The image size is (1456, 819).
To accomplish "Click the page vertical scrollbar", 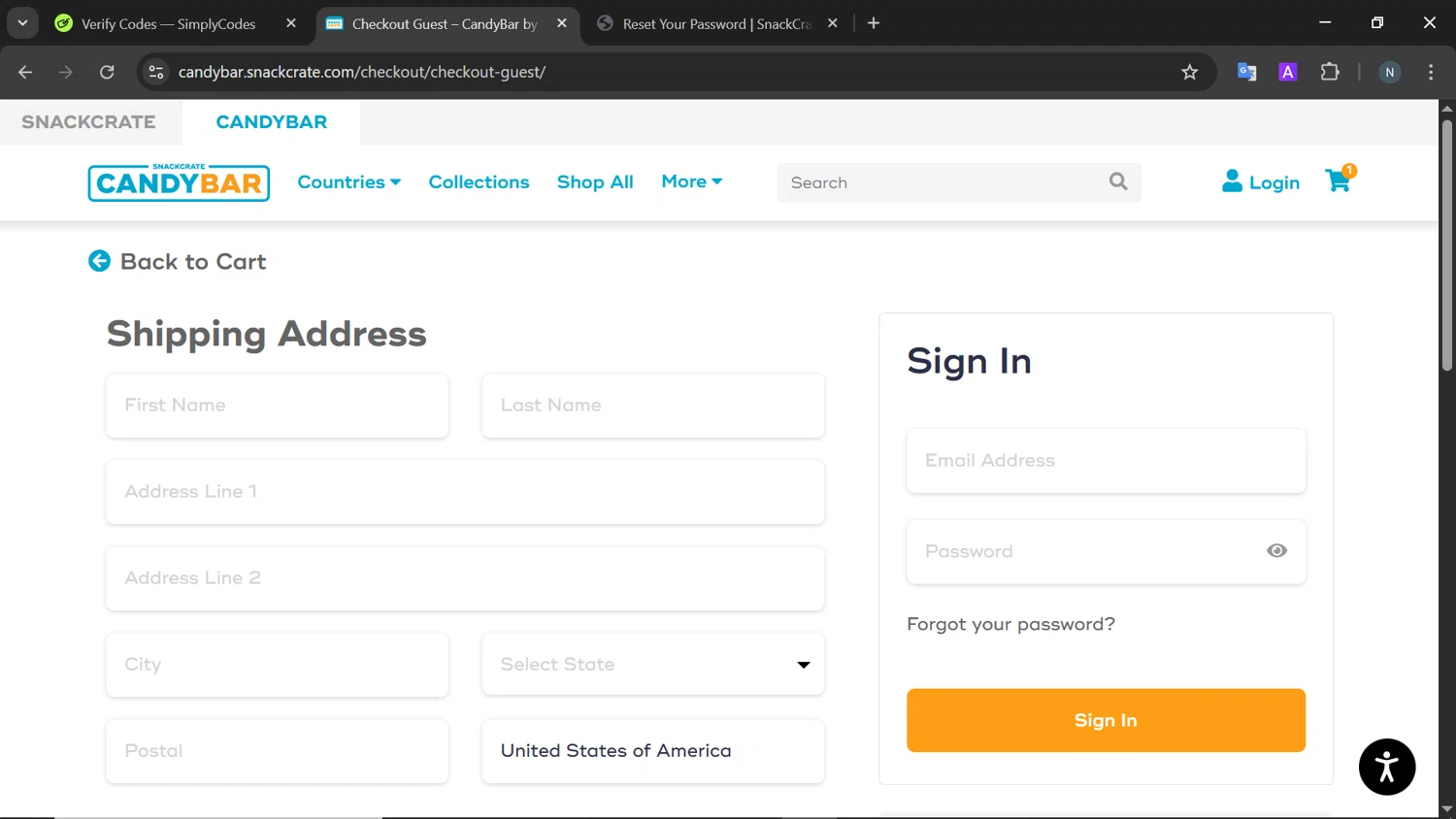I will click(x=1447, y=245).
